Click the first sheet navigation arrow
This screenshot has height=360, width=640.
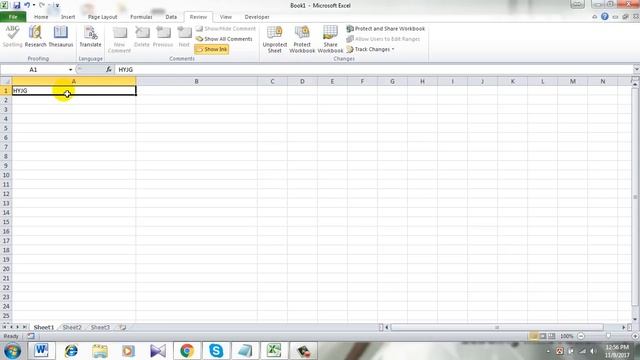coord(4,327)
